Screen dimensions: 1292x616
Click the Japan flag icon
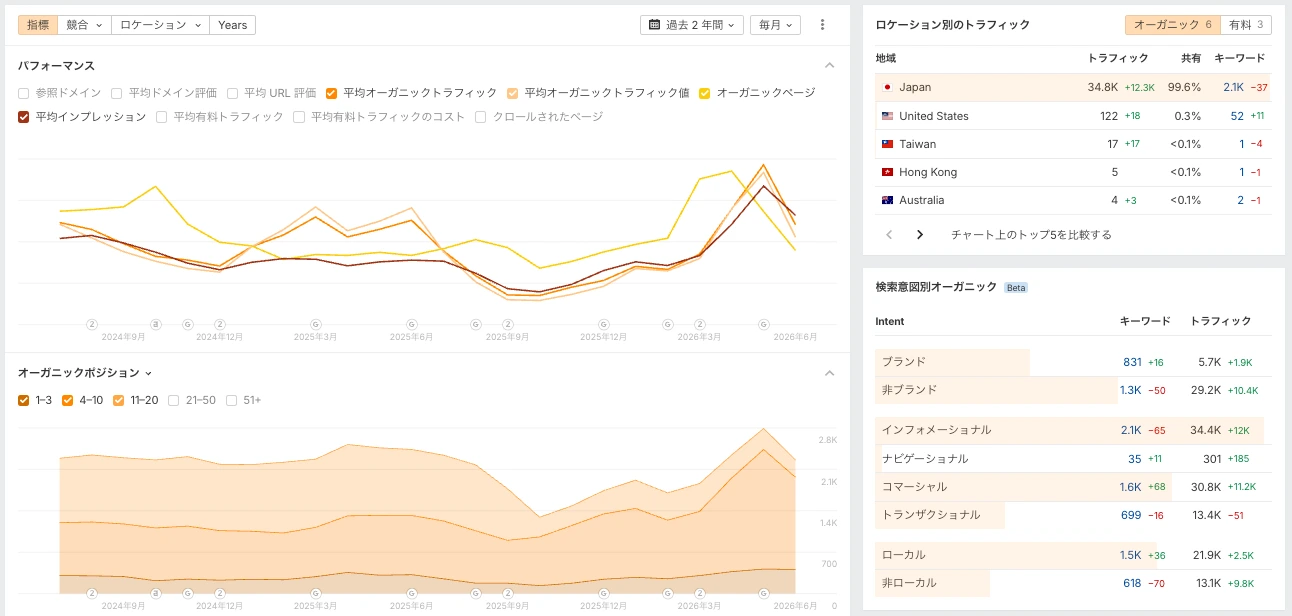887,88
